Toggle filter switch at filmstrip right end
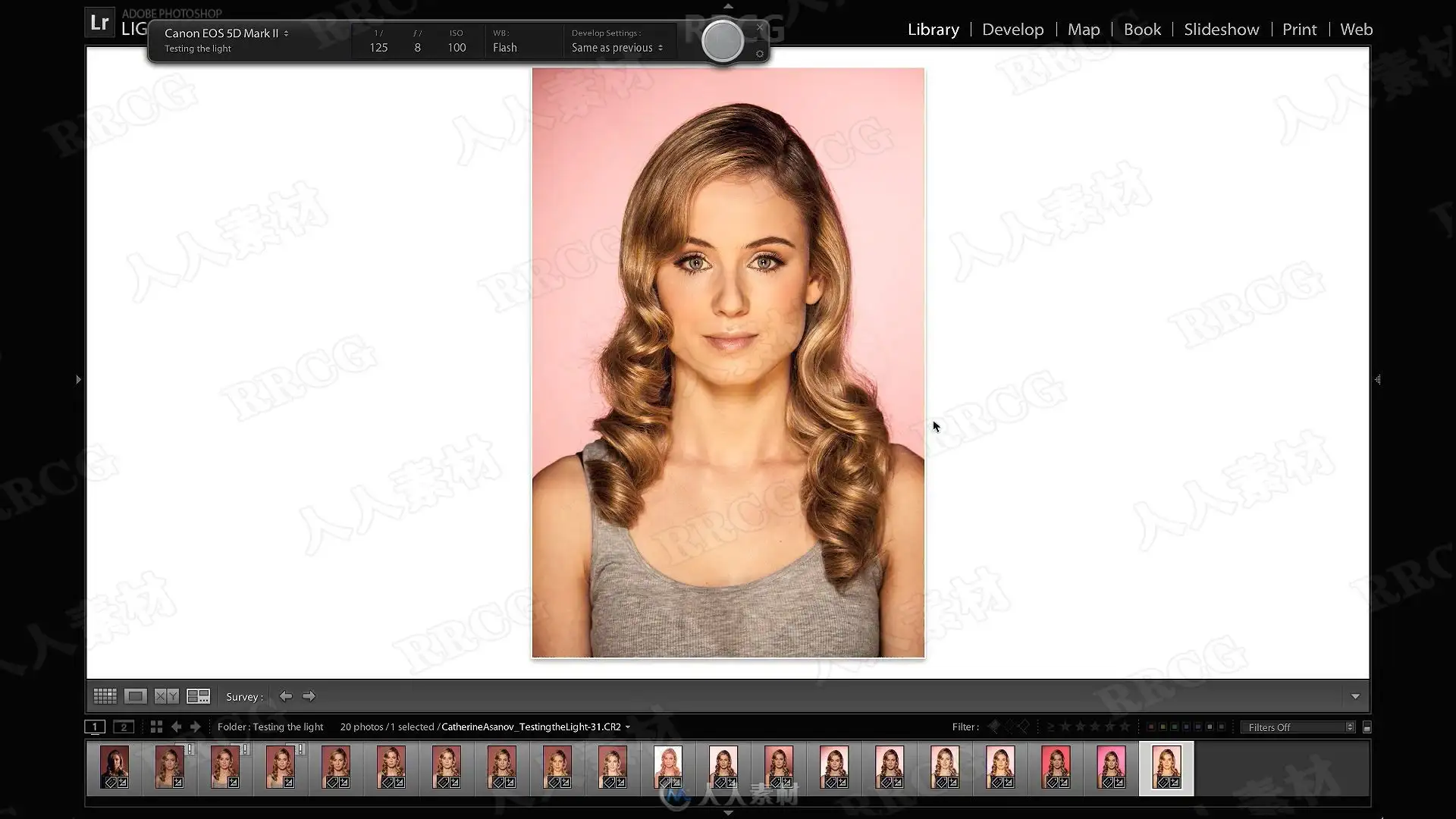 click(x=1367, y=727)
